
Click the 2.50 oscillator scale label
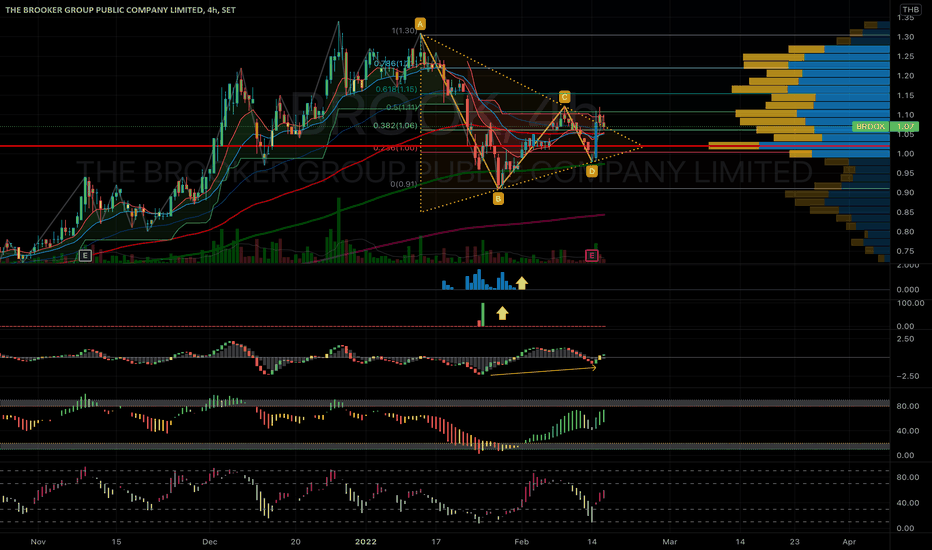pyautogui.click(x=905, y=339)
